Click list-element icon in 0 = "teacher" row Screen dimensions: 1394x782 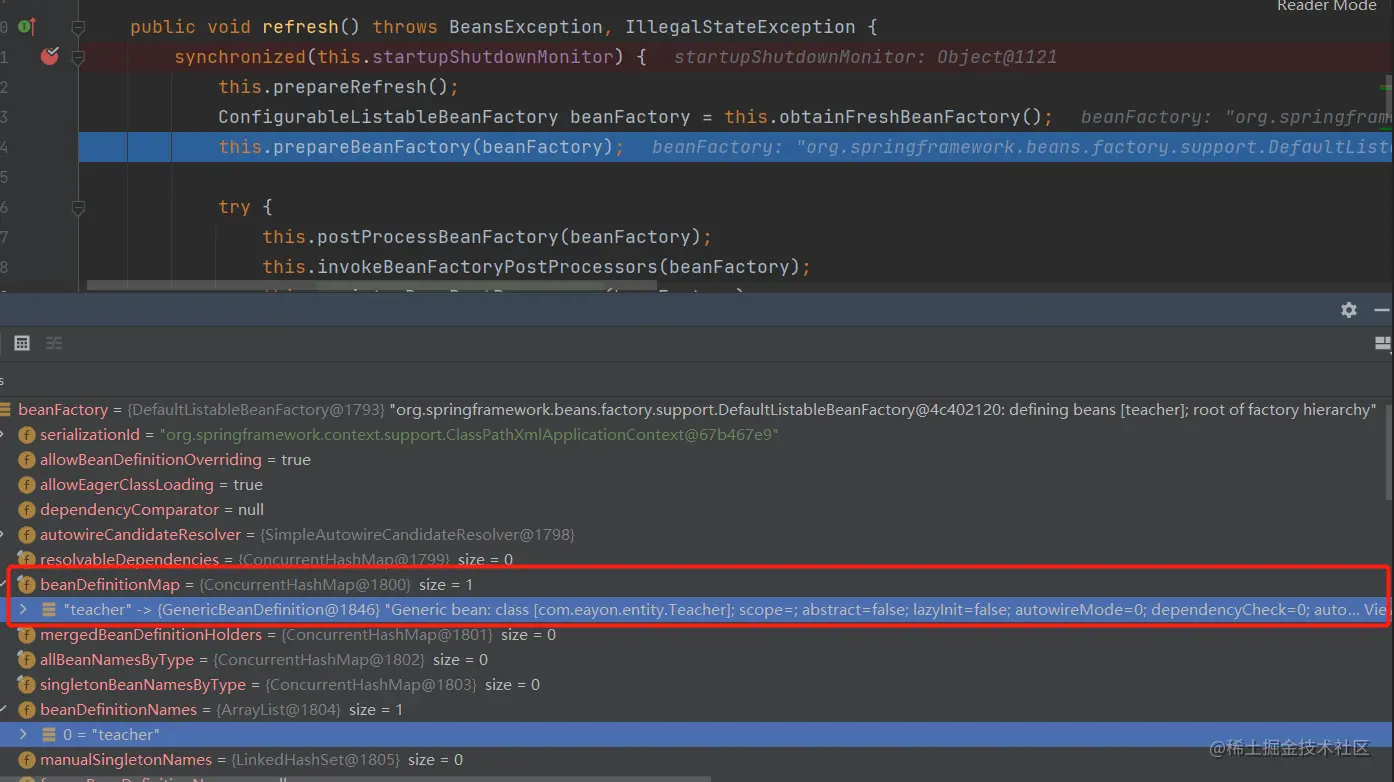[x=49, y=735]
